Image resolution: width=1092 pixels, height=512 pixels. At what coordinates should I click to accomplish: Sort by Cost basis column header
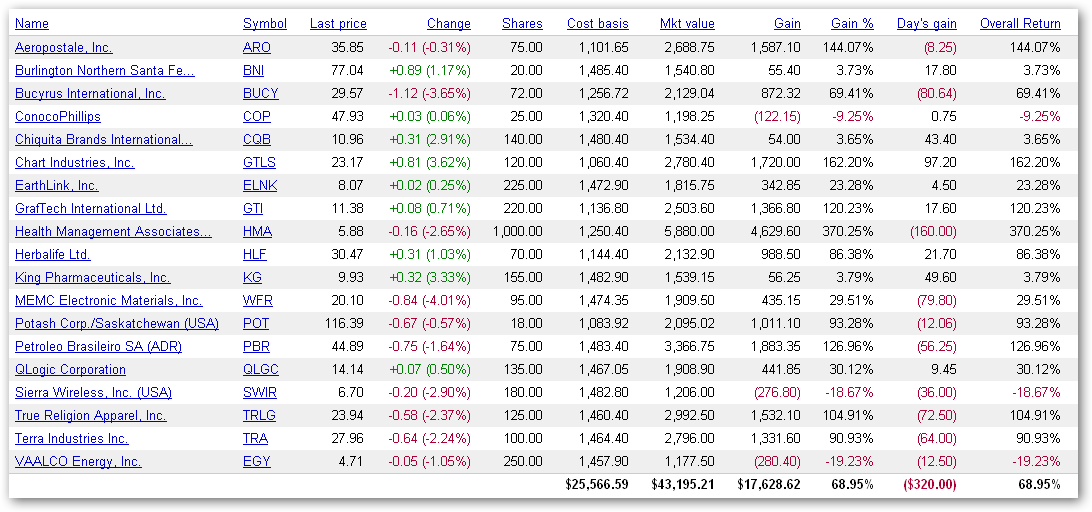point(598,24)
